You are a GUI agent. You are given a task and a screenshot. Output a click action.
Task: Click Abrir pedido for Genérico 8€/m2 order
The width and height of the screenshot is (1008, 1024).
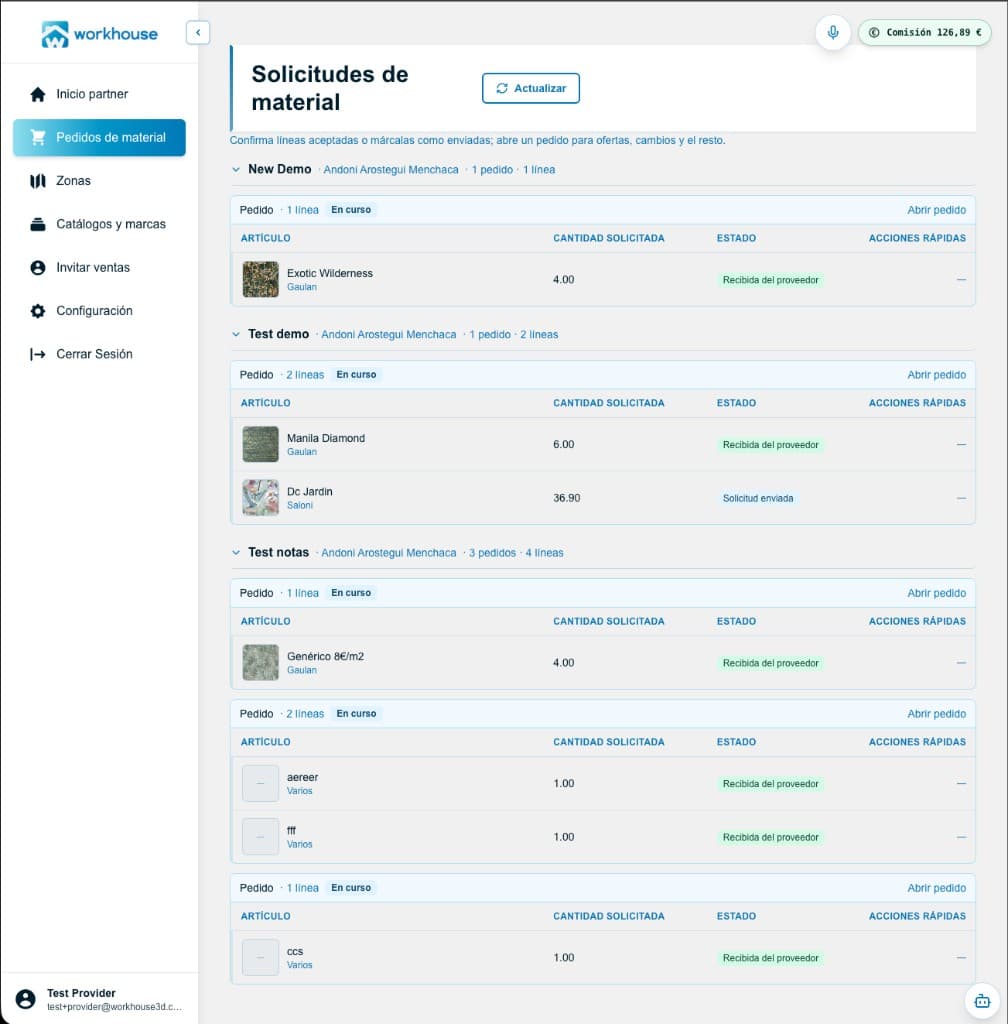(x=936, y=593)
